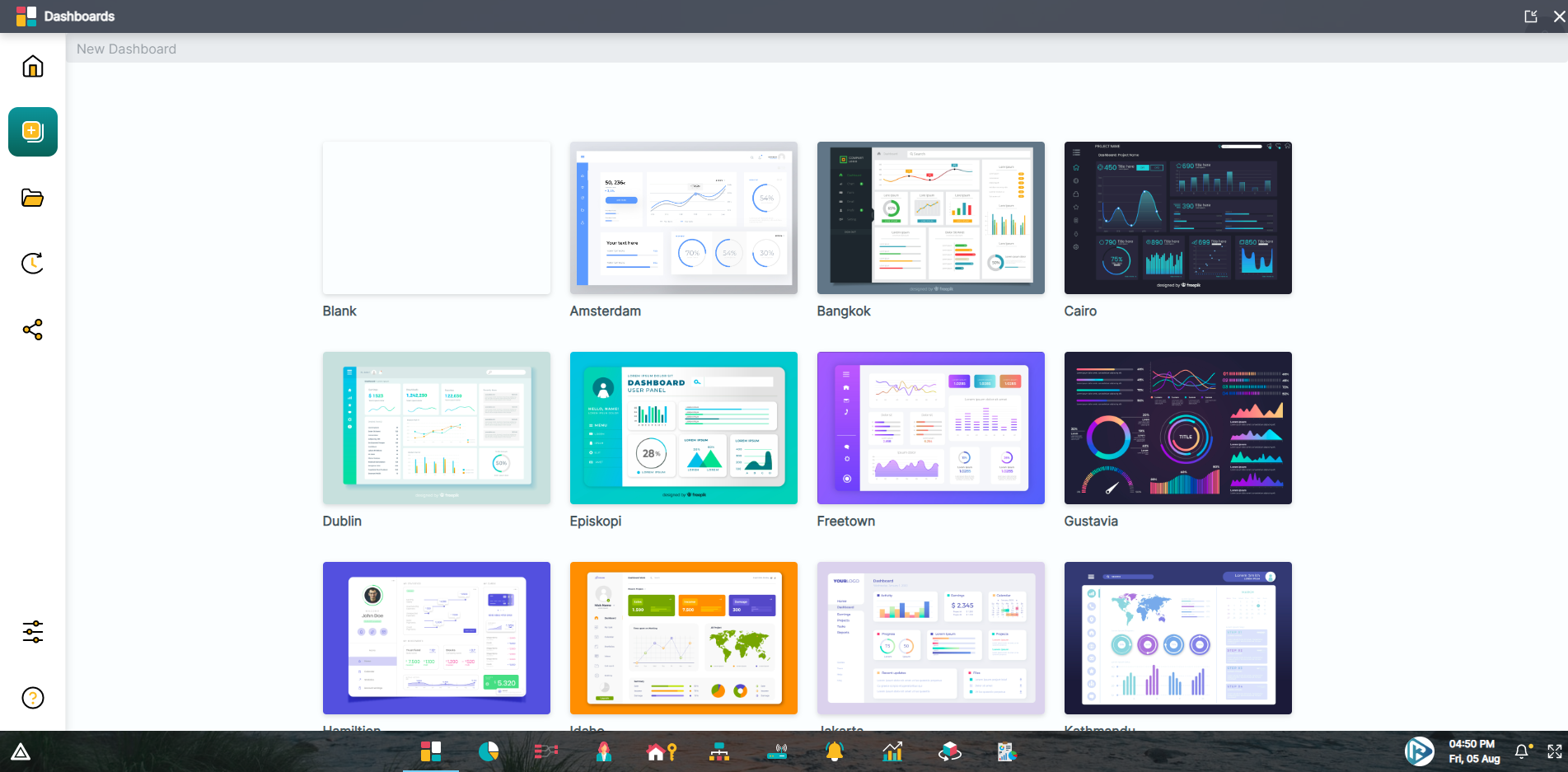
Task: Open the yellow bell alarm taskbar app
Action: tap(835, 751)
